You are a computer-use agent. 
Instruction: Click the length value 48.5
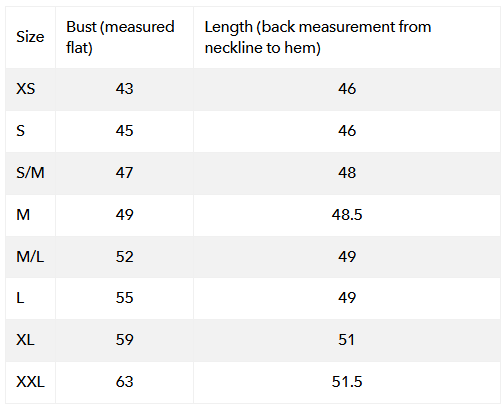[347, 214]
